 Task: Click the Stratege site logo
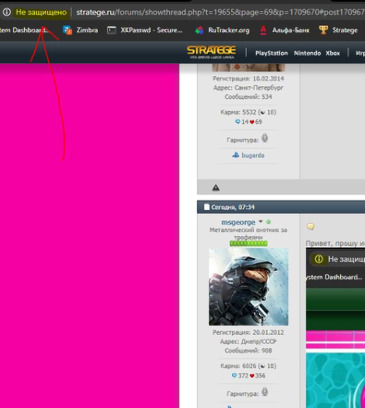point(211,52)
